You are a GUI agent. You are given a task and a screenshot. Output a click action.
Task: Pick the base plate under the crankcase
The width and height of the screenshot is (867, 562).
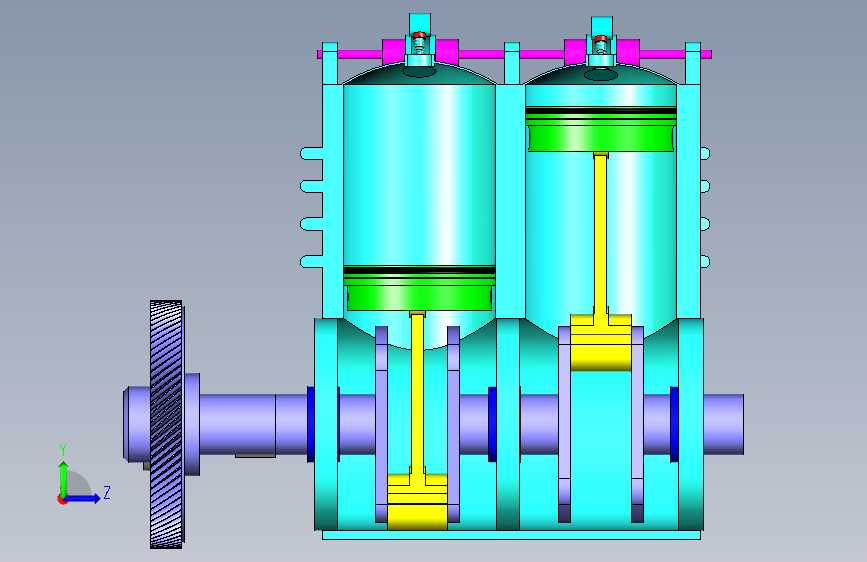[511, 535]
